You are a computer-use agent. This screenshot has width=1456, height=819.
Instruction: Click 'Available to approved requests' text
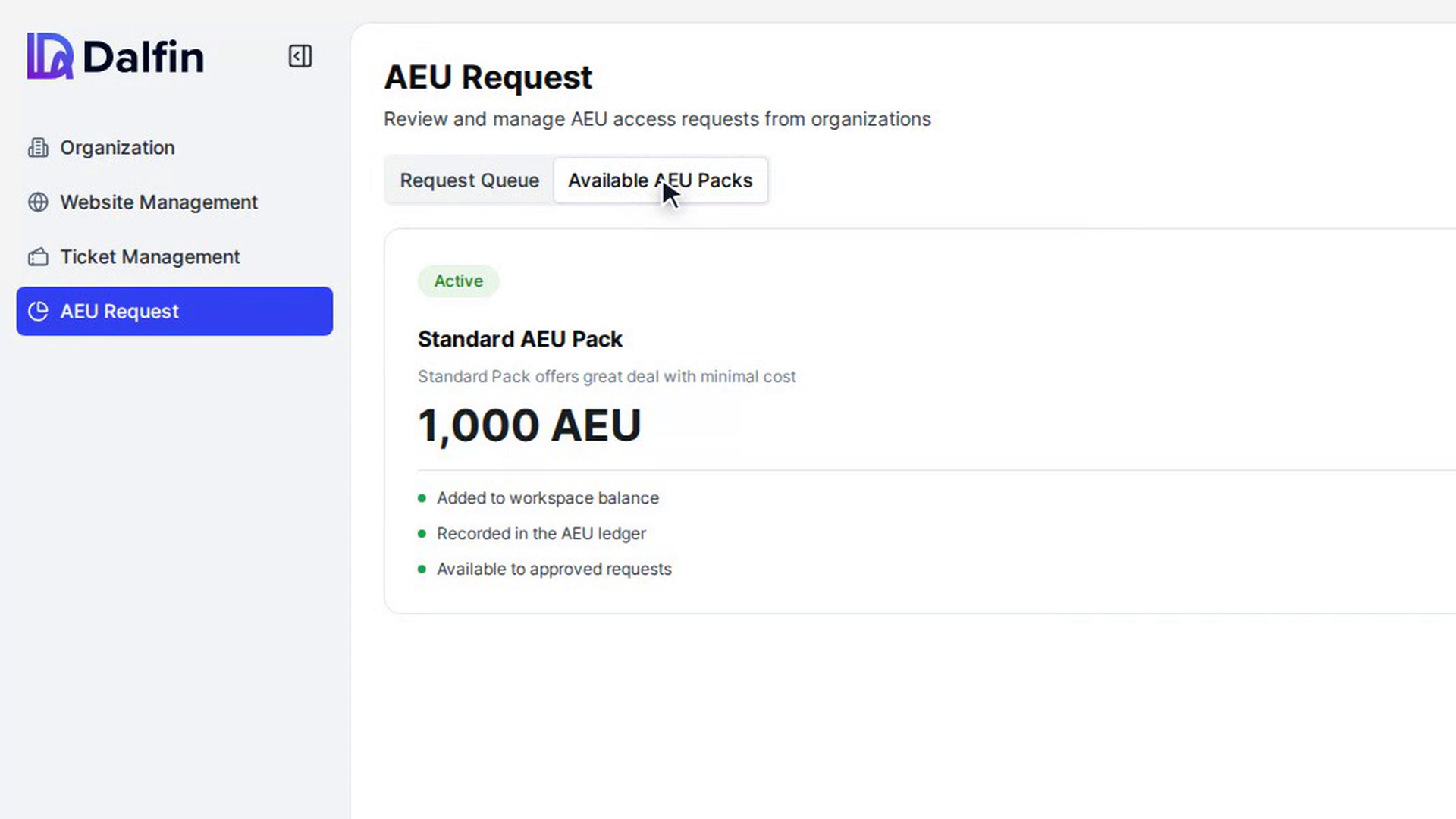click(554, 570)
